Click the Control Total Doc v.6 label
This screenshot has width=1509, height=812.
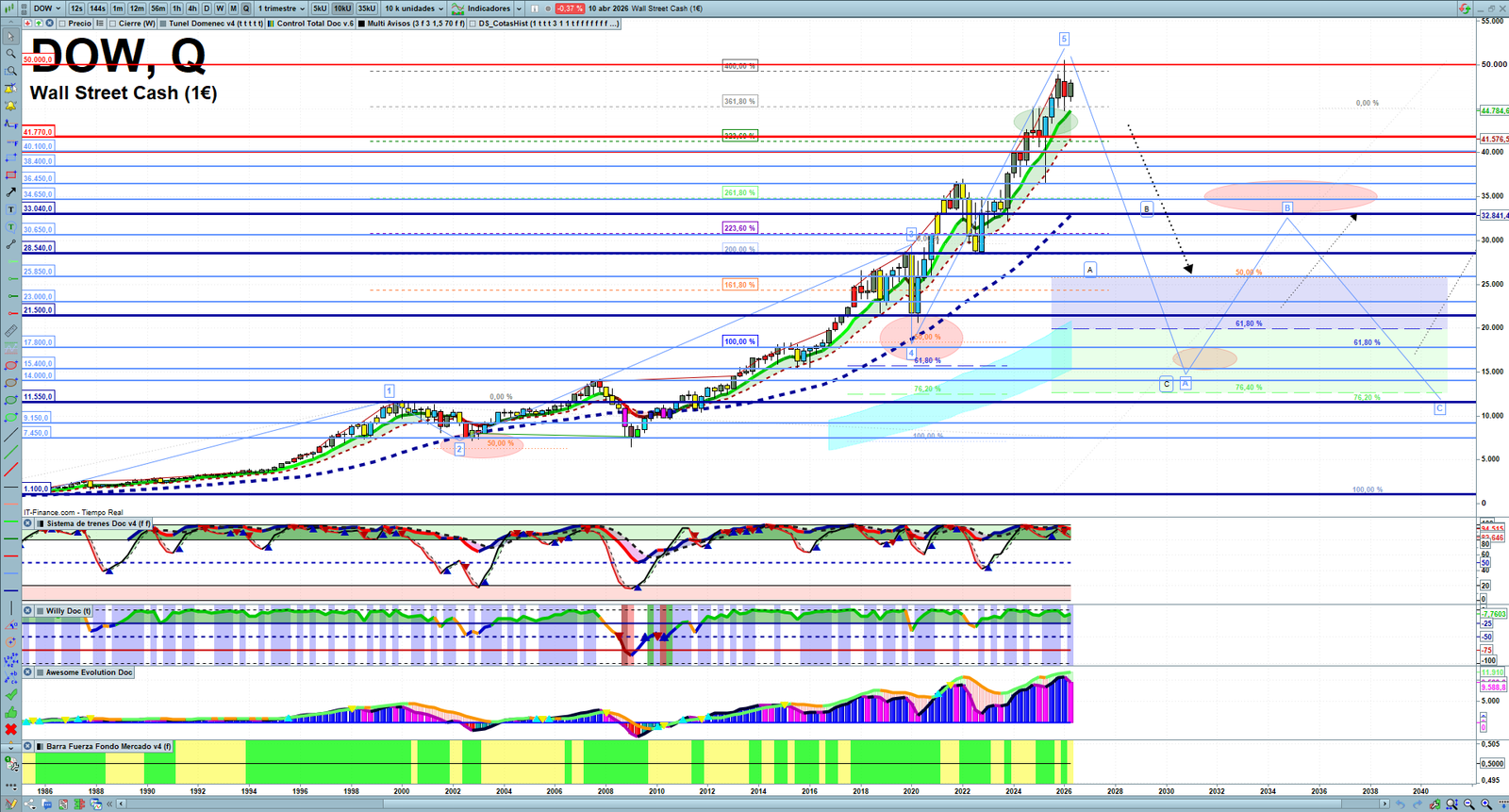point(315,24)
